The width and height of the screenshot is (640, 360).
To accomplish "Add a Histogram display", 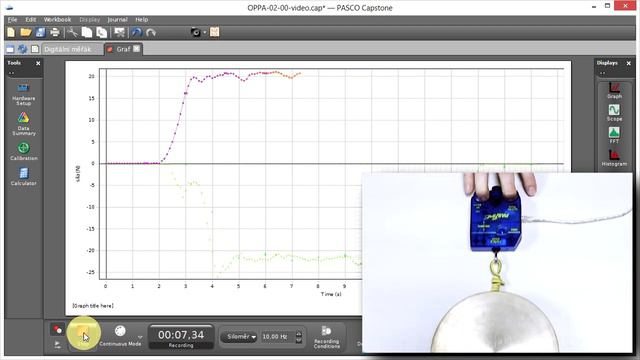I will click(614, 158).
